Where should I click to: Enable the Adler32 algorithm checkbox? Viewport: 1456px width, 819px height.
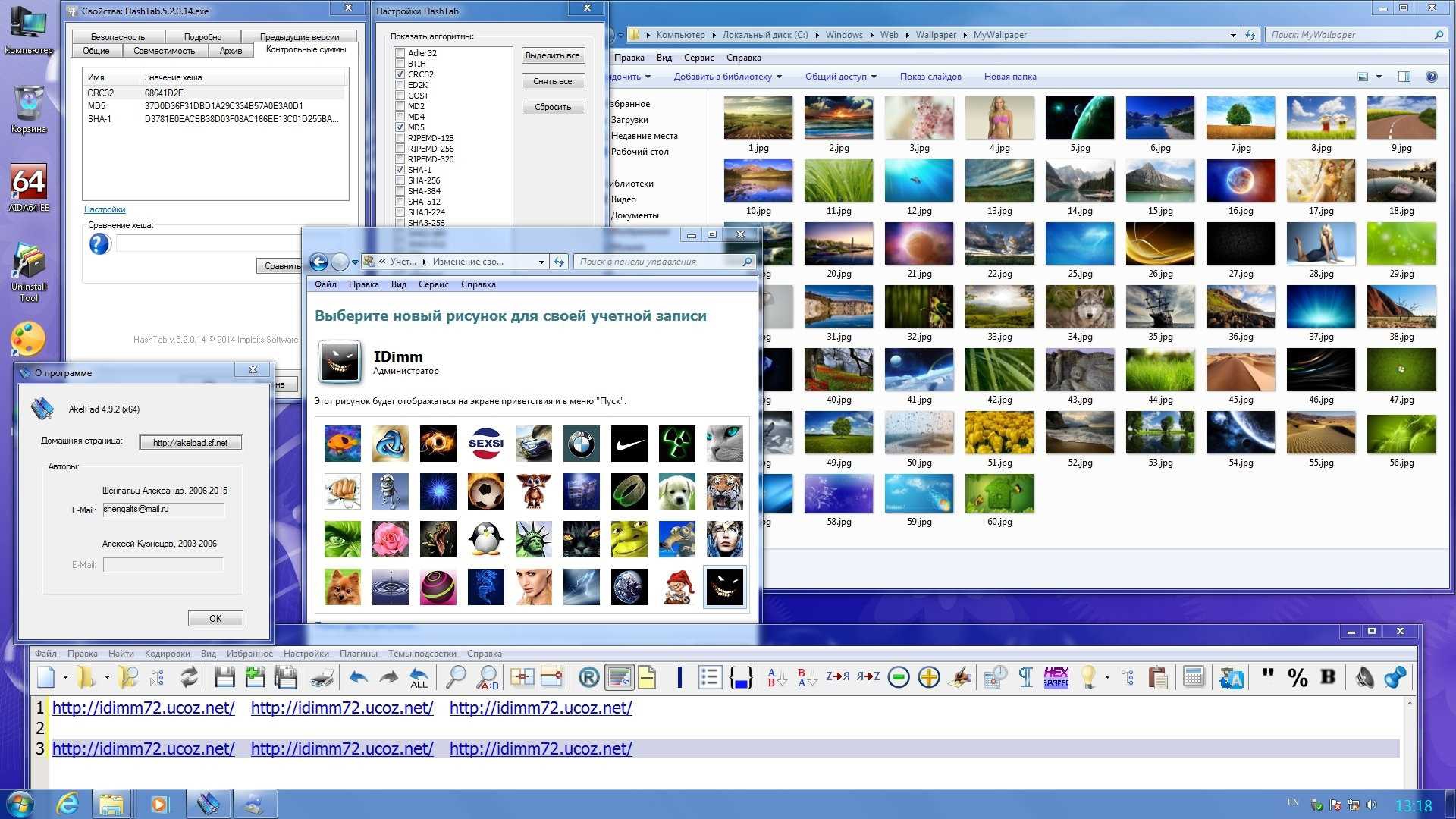point(400,53)
